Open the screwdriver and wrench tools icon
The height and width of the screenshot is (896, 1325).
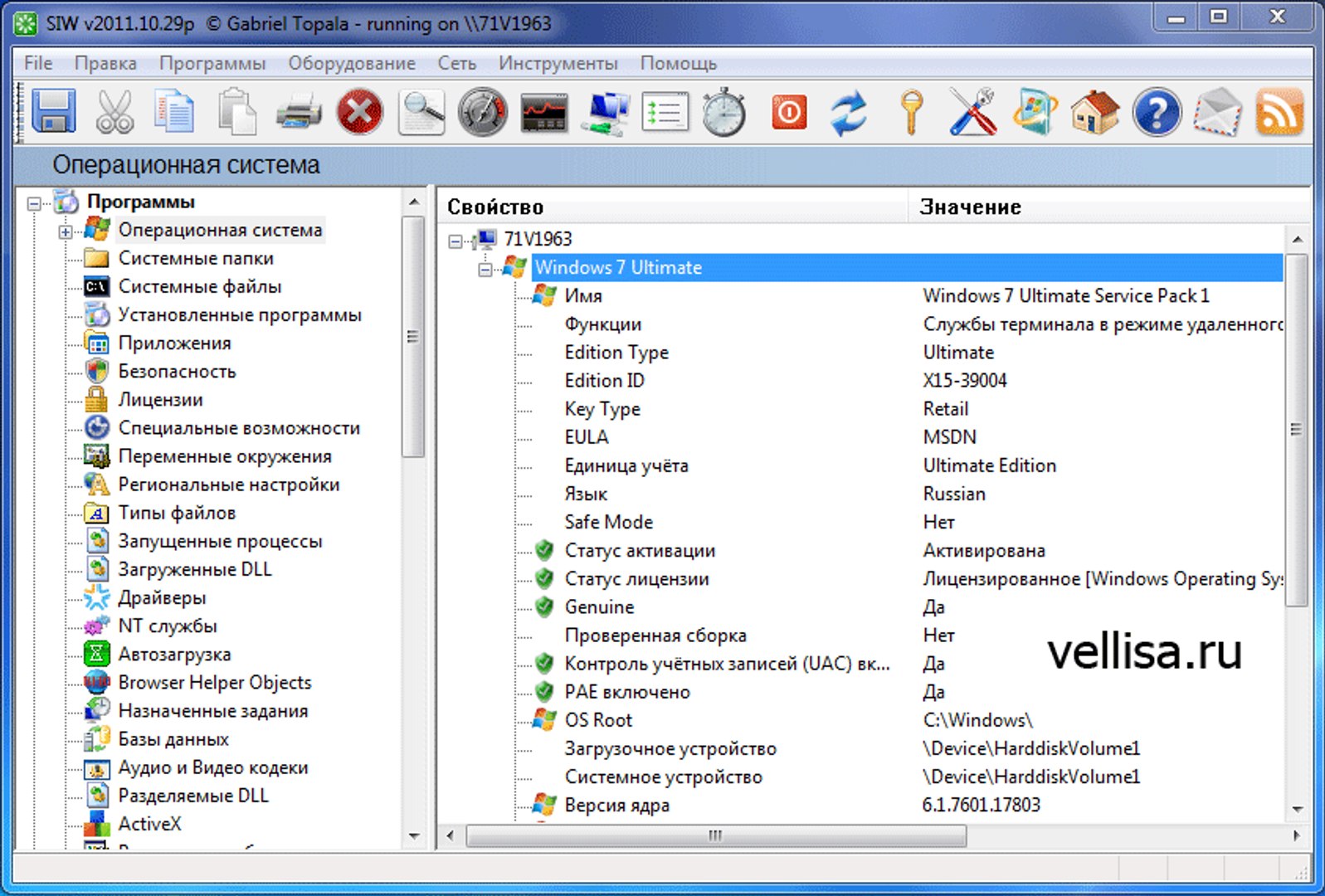972,111
